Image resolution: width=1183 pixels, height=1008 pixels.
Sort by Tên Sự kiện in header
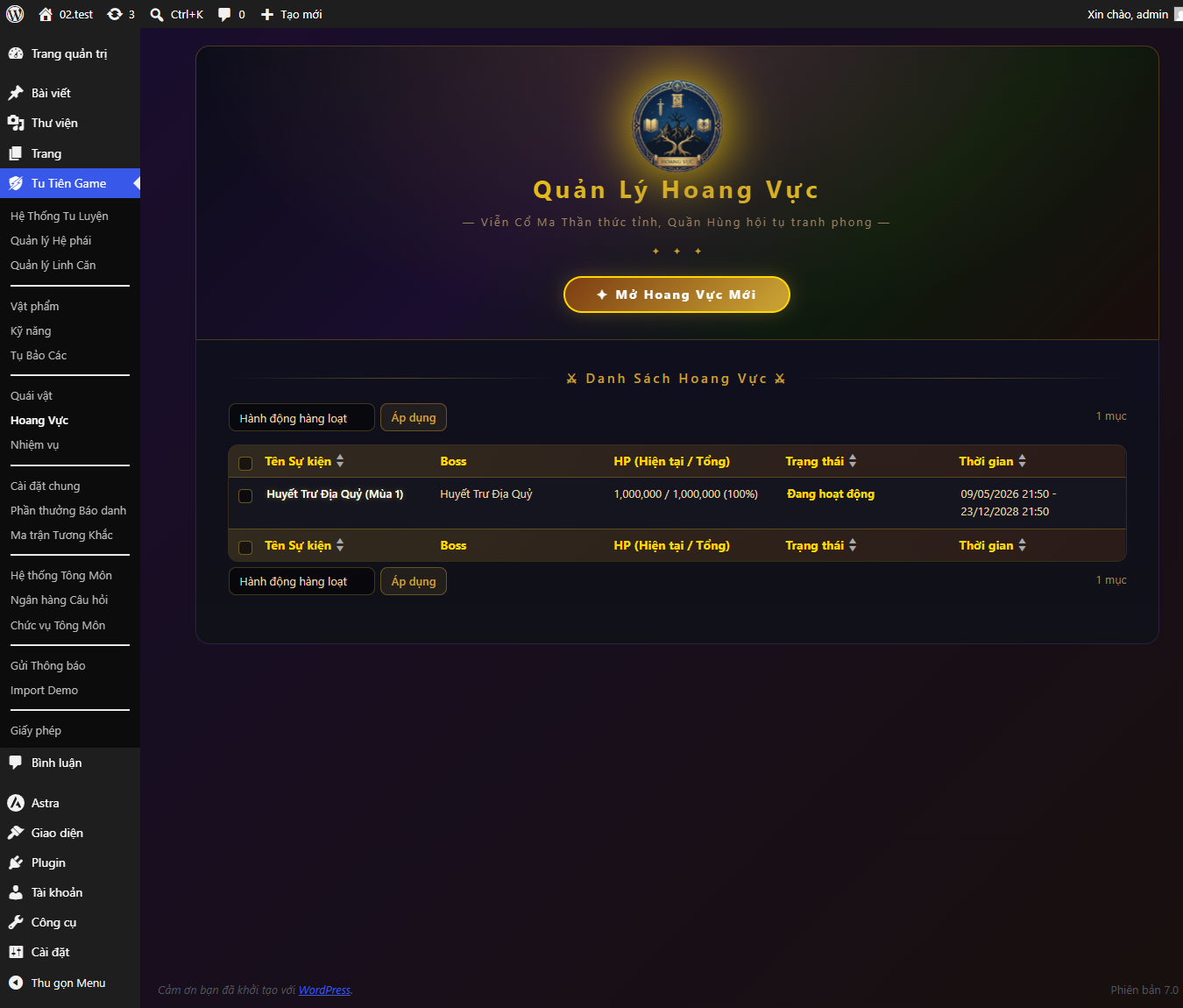(304, 461)
